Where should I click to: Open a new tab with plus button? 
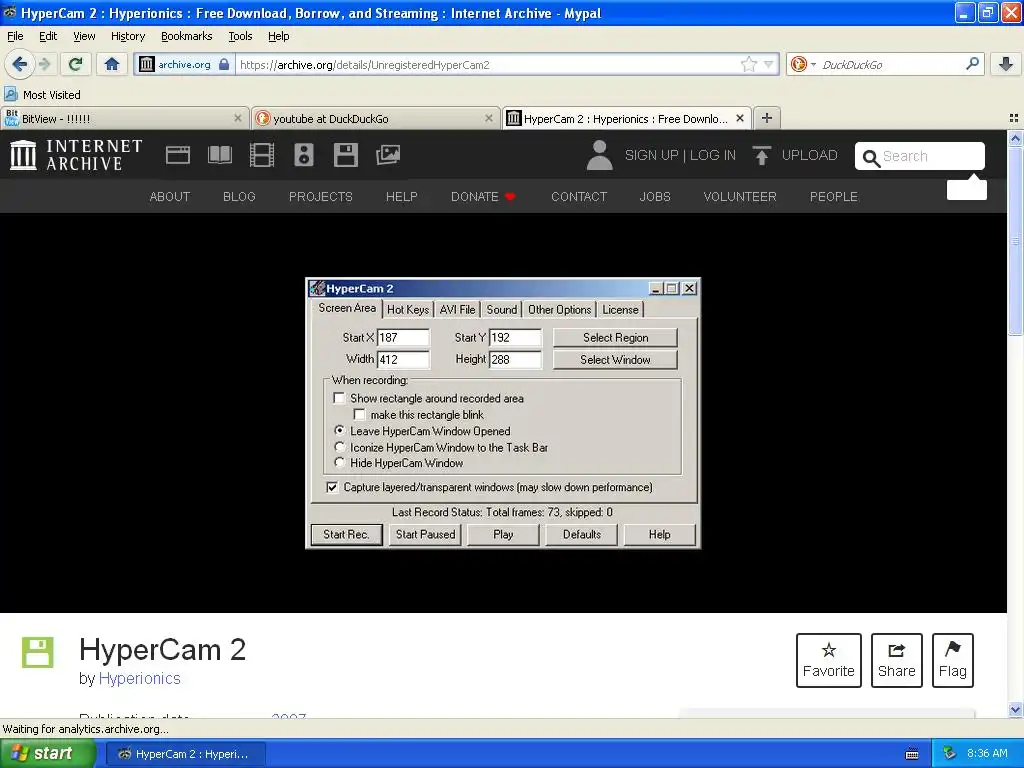point(767,118)
